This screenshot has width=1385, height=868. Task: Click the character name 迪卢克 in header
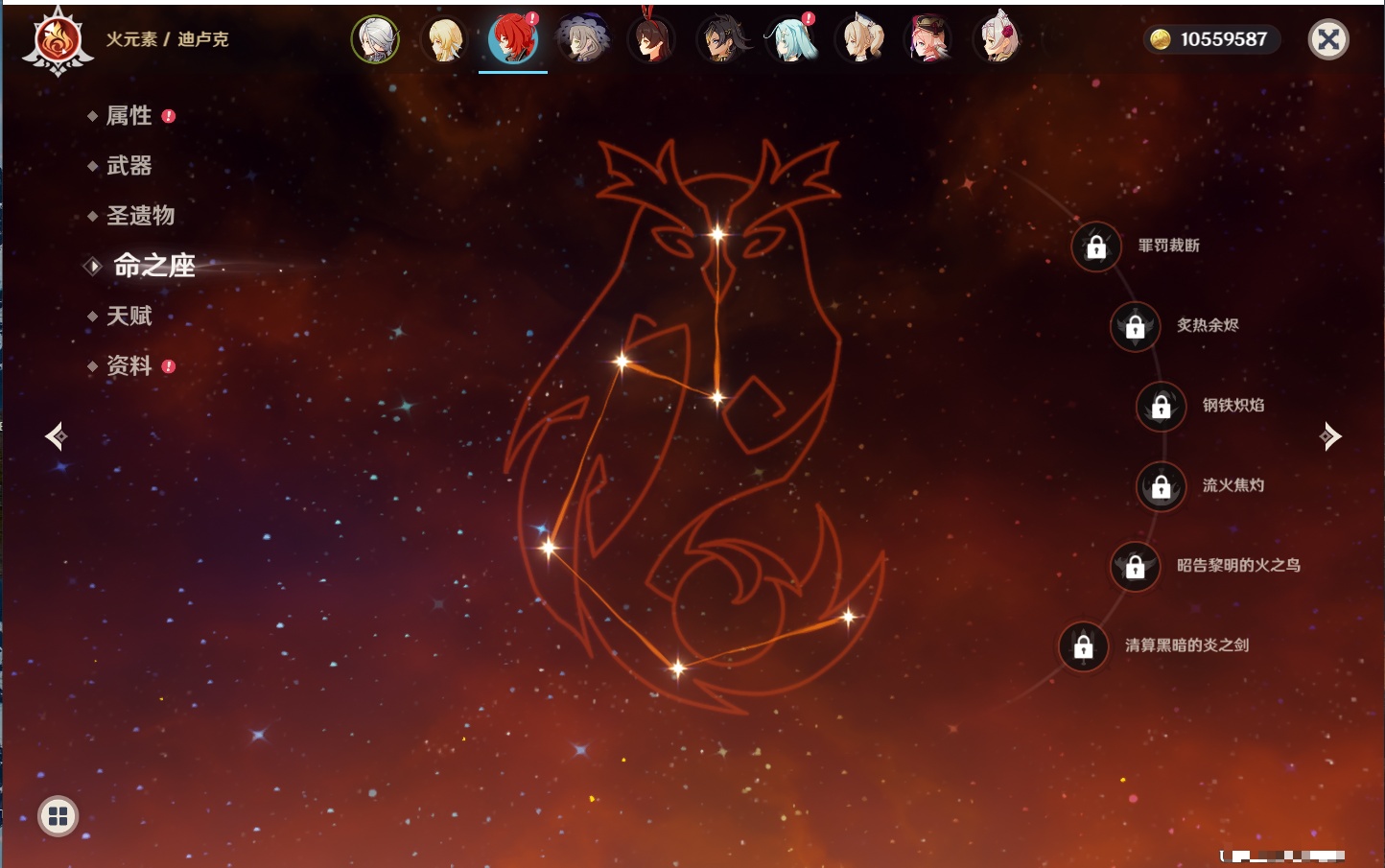(x=203, y=39)
